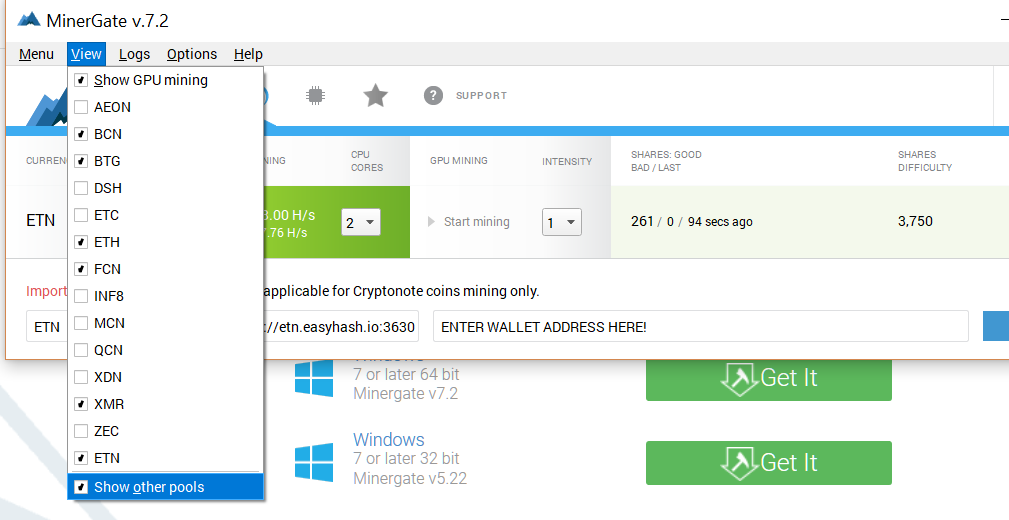
Task: Click the SUPPORT link in the toolbar
Action: [x=481, y=96]
